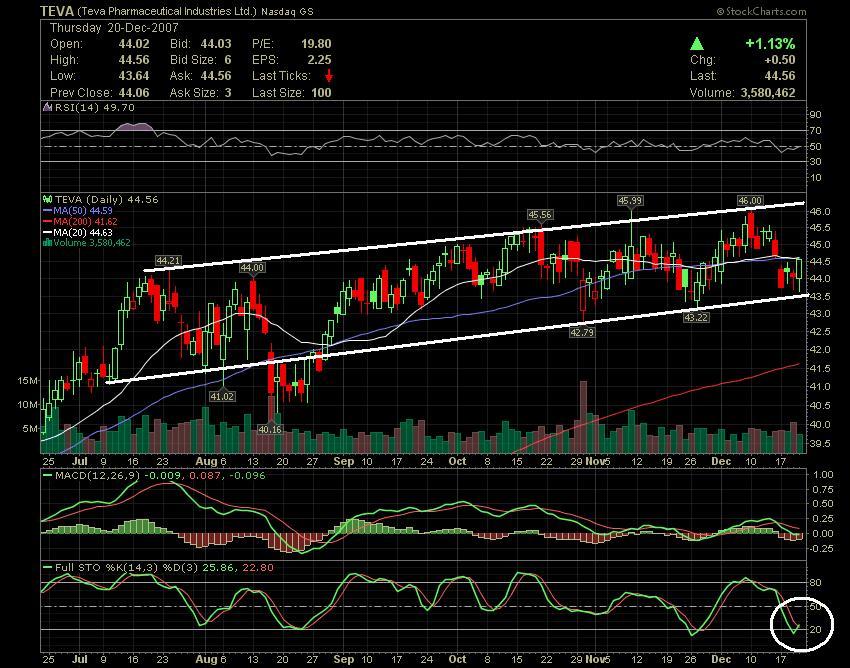Click the Nasdaq GS exchange label

click(287, 11)
